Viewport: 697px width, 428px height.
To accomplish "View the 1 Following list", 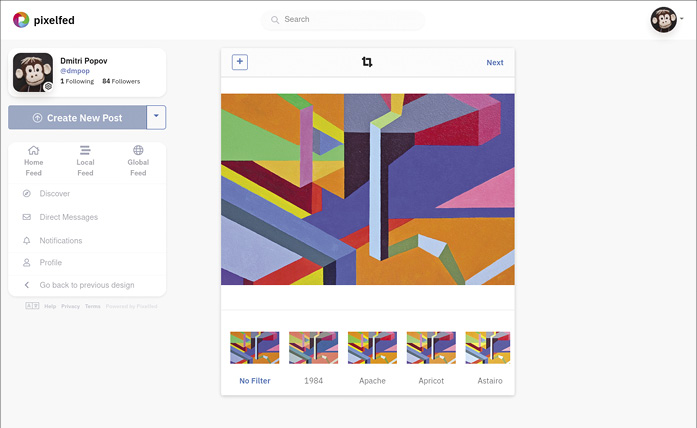I will [77, 81].
